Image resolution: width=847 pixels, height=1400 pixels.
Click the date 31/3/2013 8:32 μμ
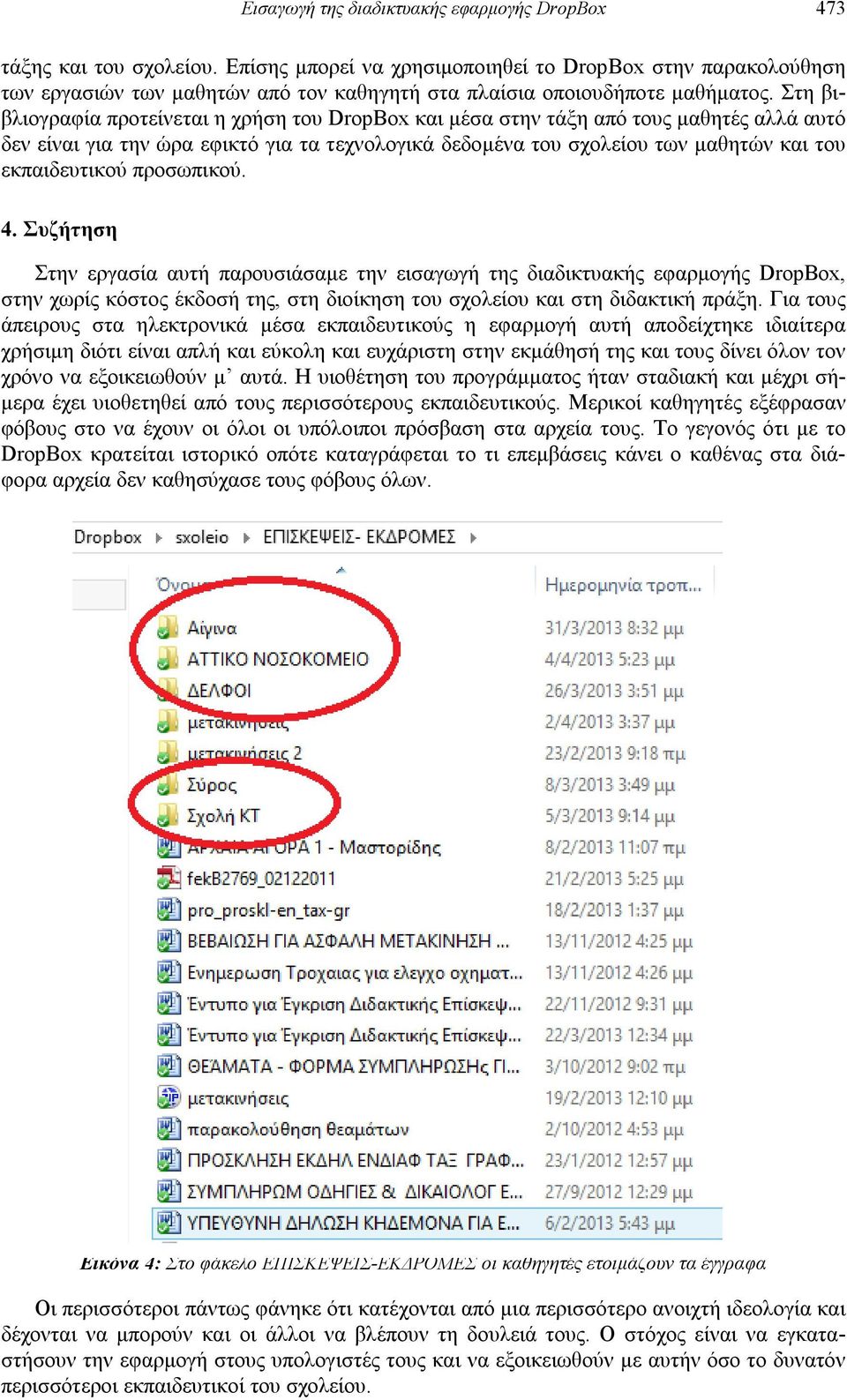[614, 628]
